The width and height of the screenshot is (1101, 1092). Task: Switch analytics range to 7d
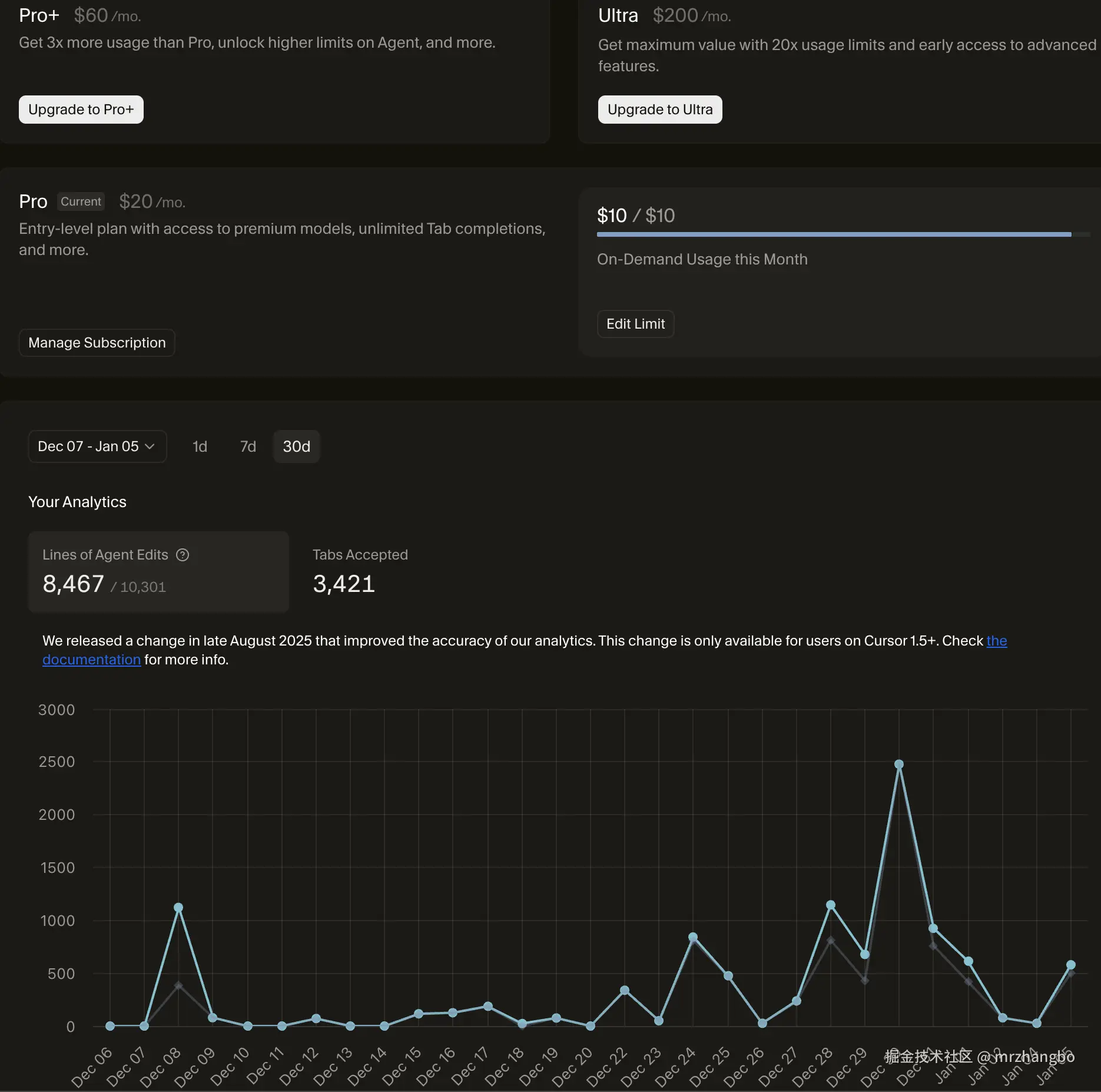248,446
